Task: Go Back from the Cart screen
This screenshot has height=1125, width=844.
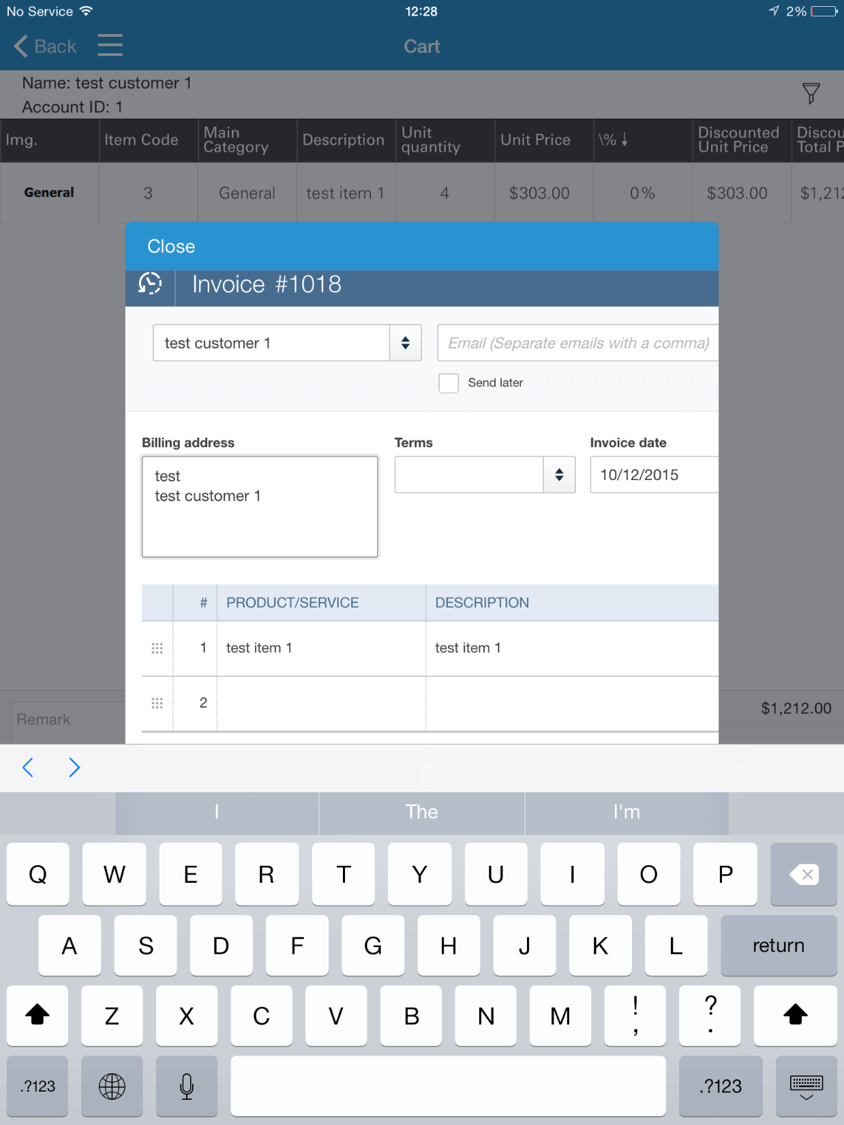Action: (45, 46)
